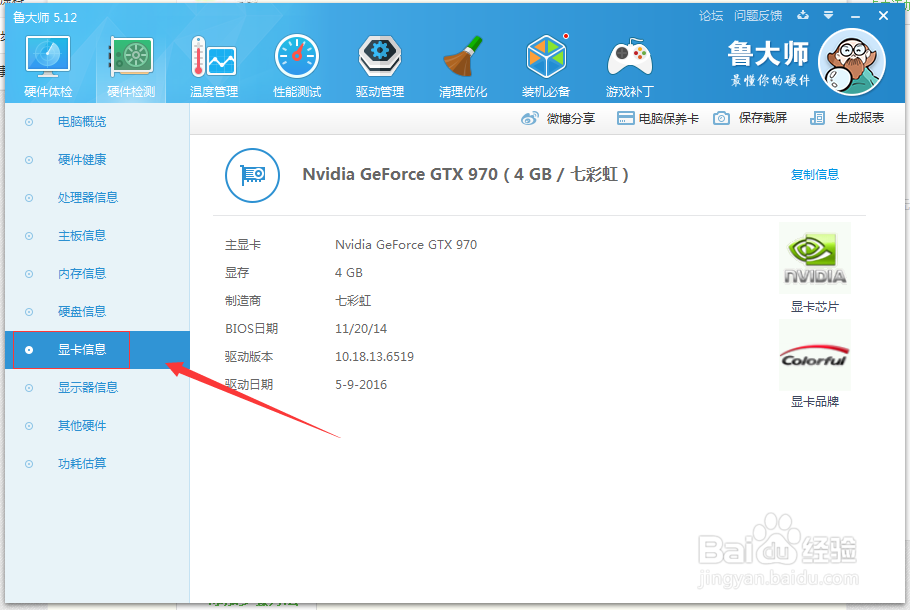Open the 硬件体检 hardware checkup icon
Screen dimensions: 910x610
48,57
